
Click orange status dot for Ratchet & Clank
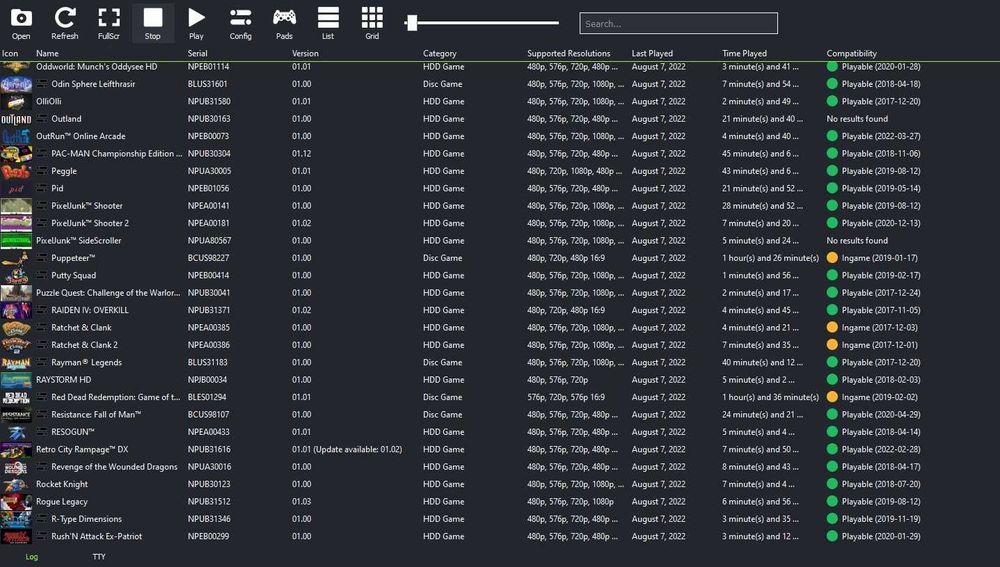tap(832, 327)
